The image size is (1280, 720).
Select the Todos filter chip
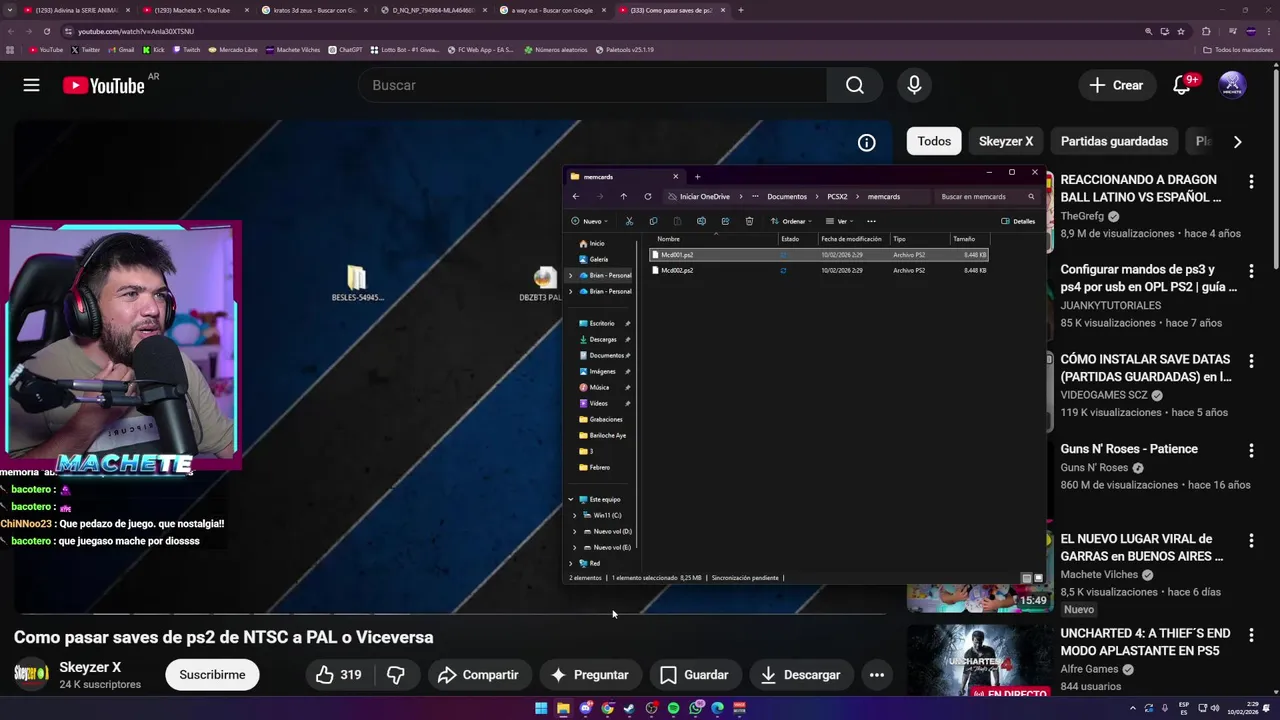(x=934, y=141)
